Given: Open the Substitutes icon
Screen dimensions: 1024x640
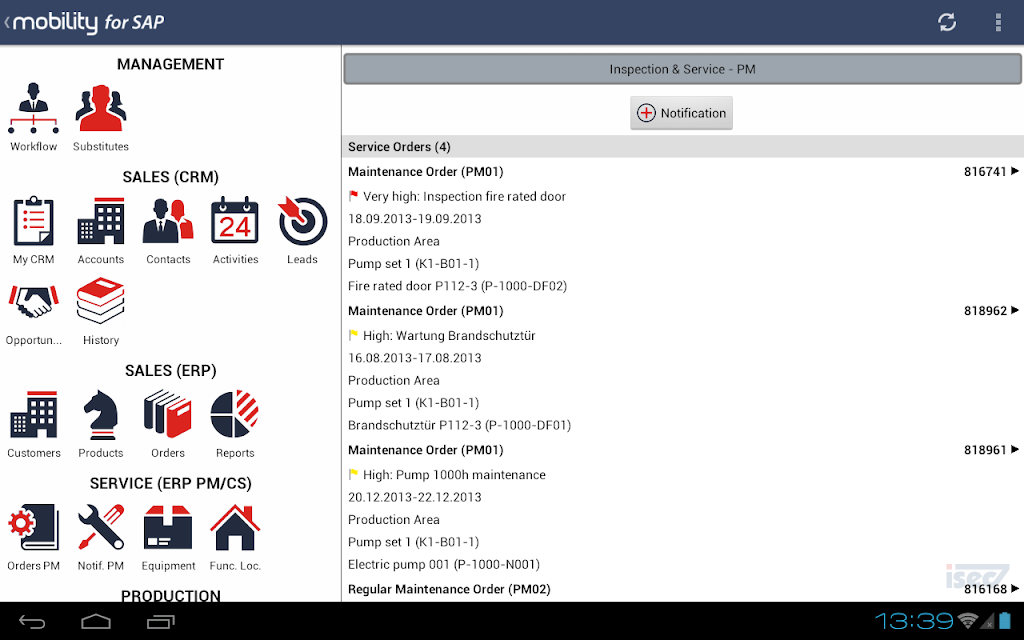Looking at the screenshot, I should [x=101, y=108].
